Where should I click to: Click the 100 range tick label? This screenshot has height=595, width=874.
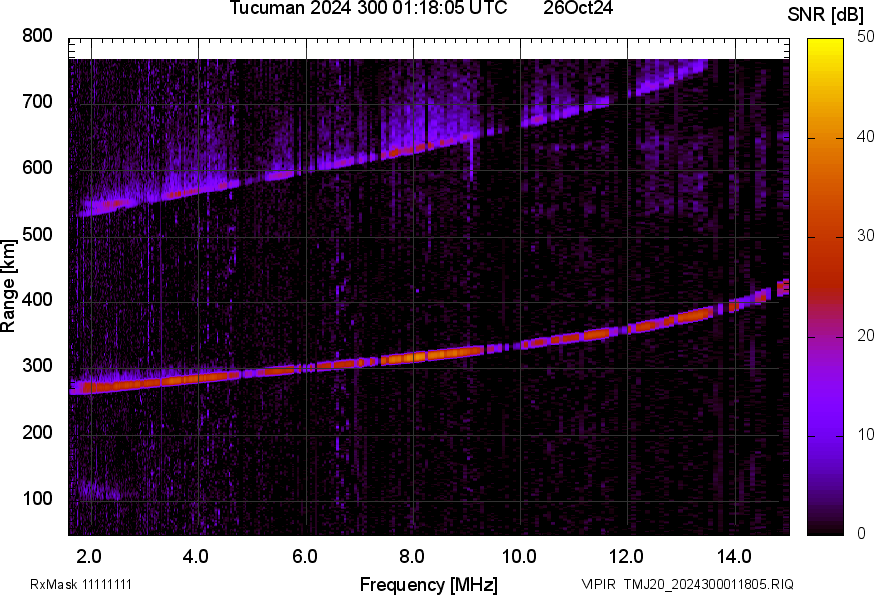pos(38,498)
